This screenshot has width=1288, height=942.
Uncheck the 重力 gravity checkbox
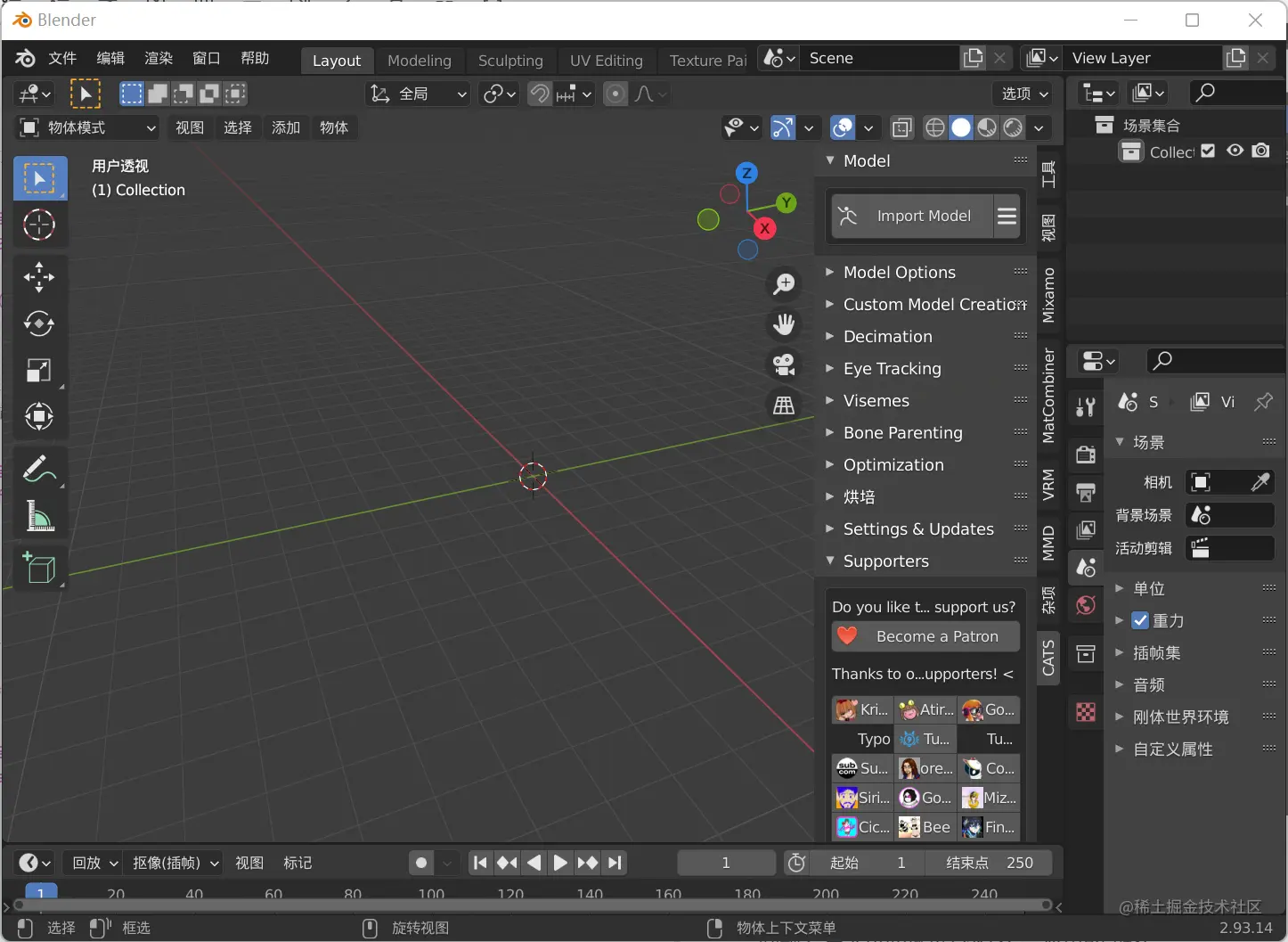(1139, 620)
